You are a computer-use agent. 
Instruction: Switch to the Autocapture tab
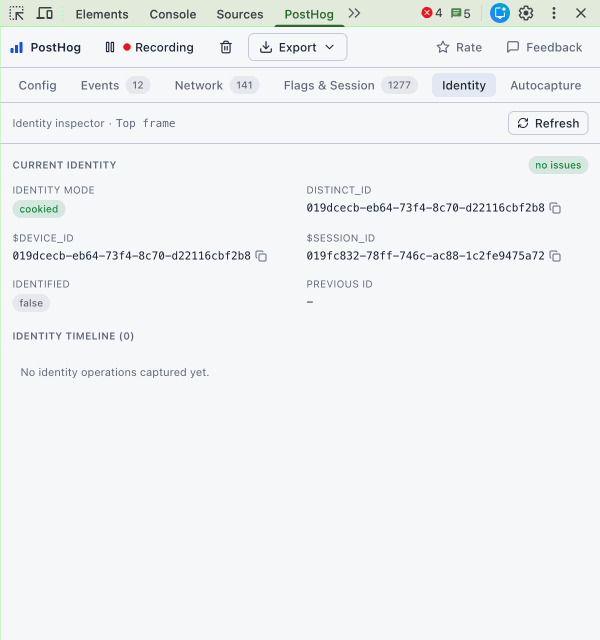pyautogui.click(x=545, y=85)
